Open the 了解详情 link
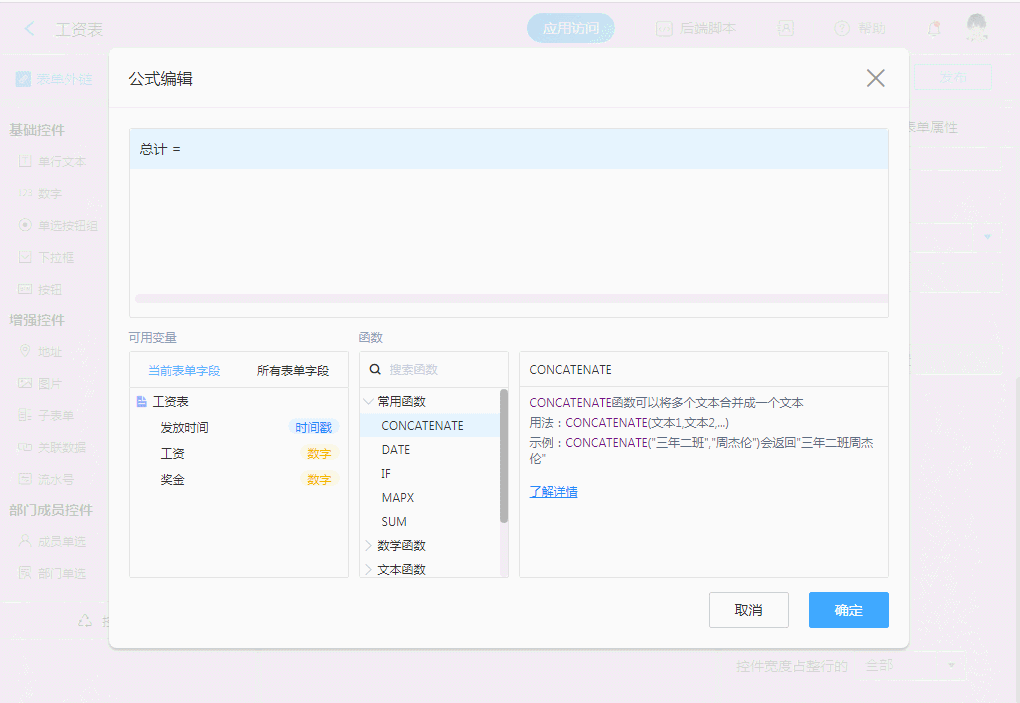The image size is (1020, 703). coord(553,492)
